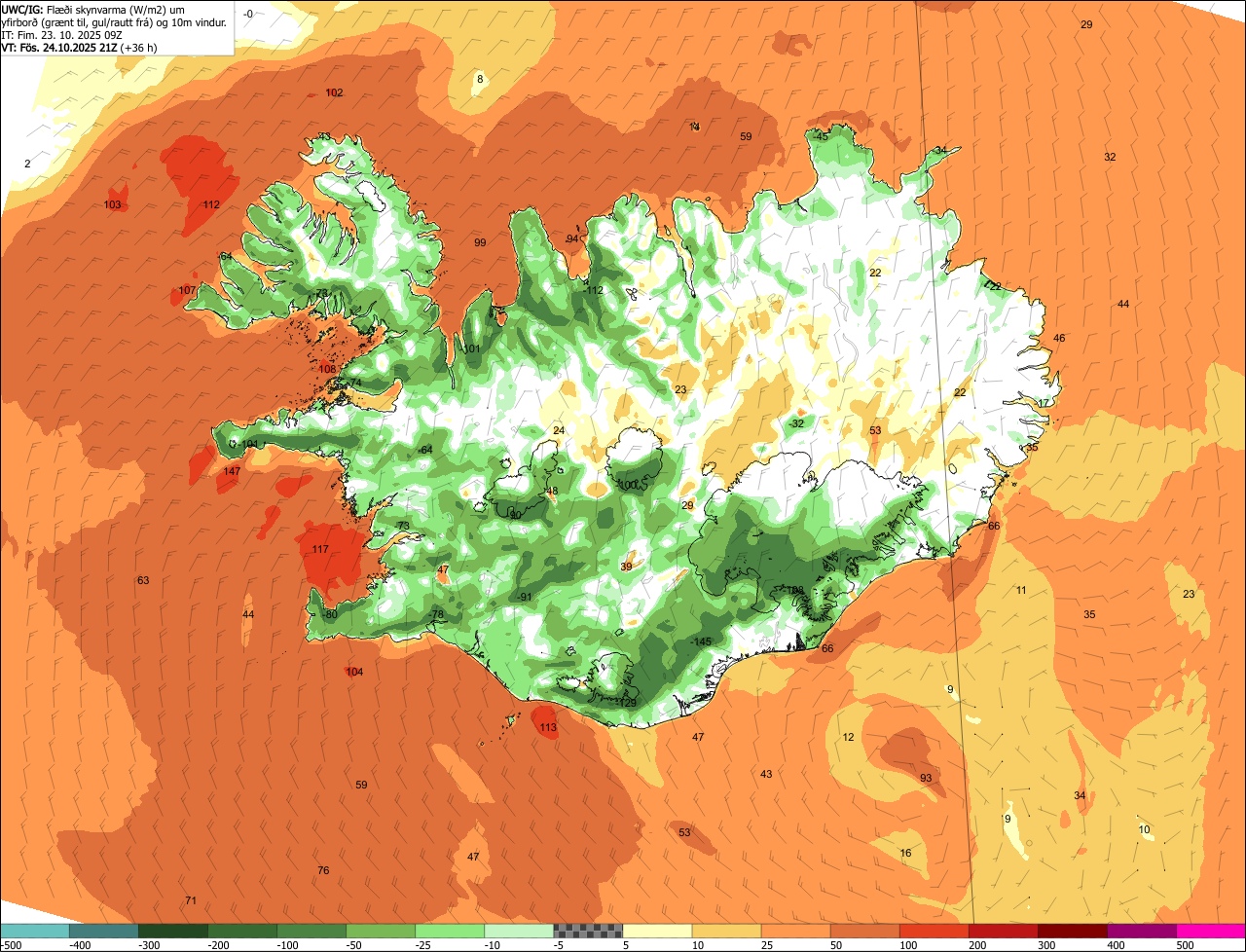This screenshot has height=952, width=1246.
Task: Click the value 108 on the map
Action: pos(326,369)
